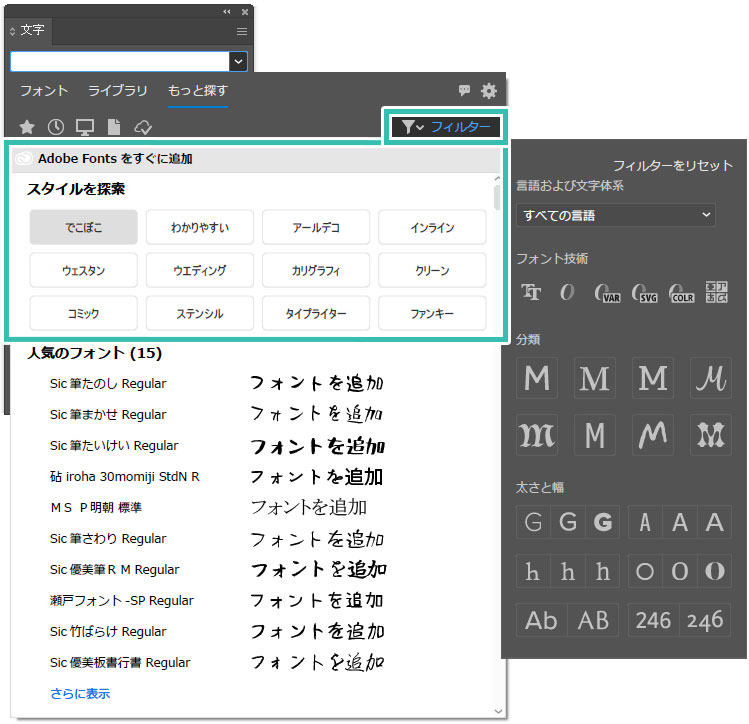Switch to the フォント tab

tap(44, 91)
